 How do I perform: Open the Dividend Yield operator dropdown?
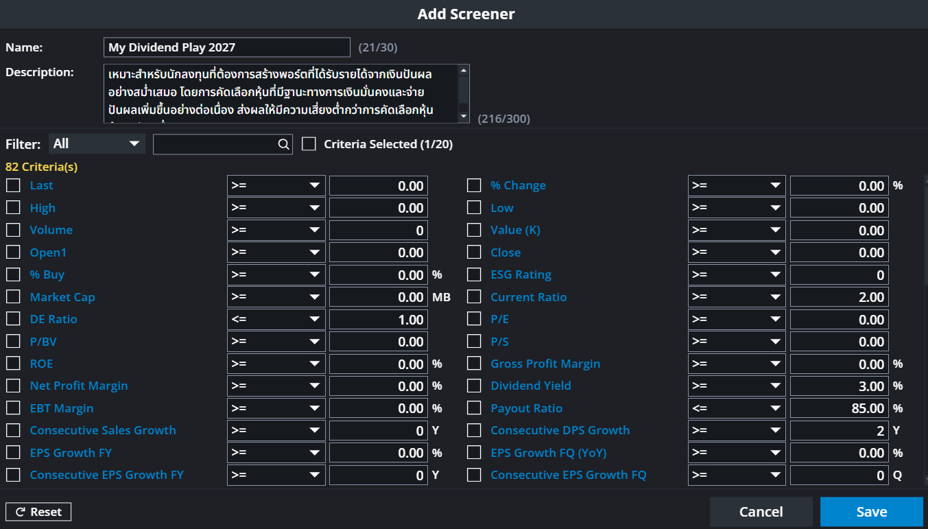pyautogui.click(x=736, y=386)
